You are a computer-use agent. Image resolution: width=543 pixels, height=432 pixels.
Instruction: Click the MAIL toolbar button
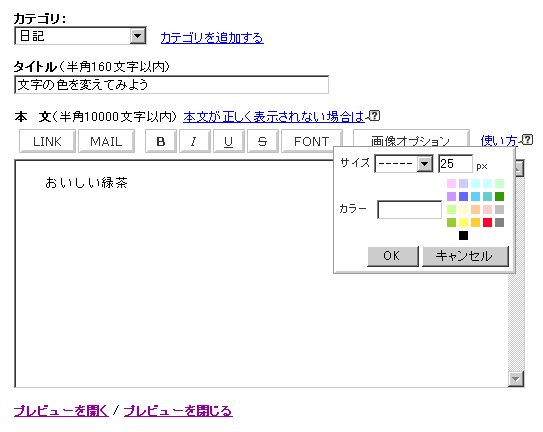[x=106, y=141]
